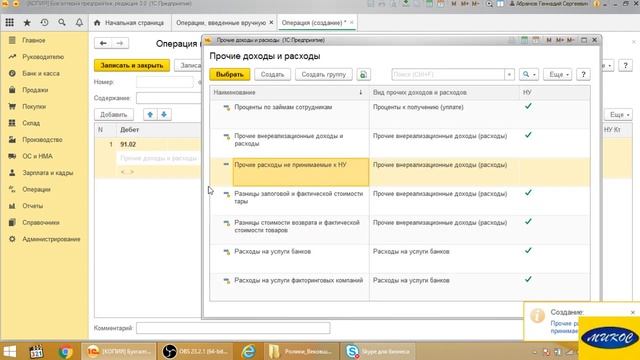Select the Проценты по займам сотрудникам row
The height and width of the screenshot is (360, 640).
coord(400,114)
